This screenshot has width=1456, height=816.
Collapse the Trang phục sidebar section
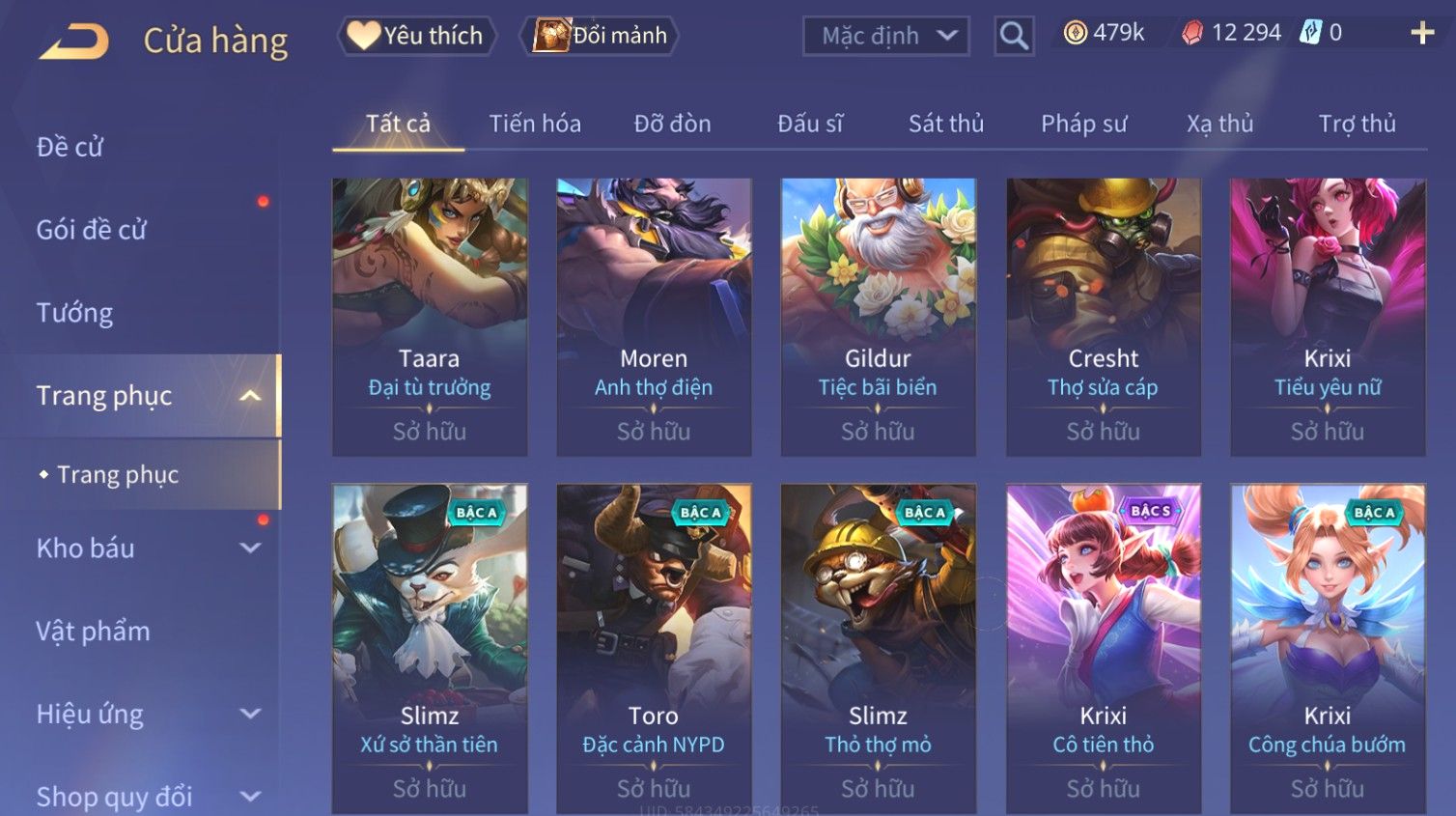point(250,396)
